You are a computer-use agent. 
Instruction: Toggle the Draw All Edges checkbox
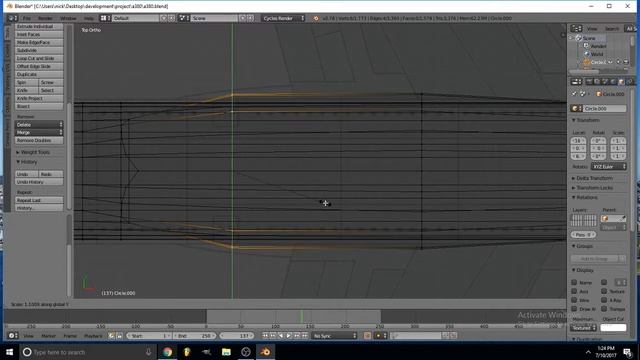tap(574, 309)
